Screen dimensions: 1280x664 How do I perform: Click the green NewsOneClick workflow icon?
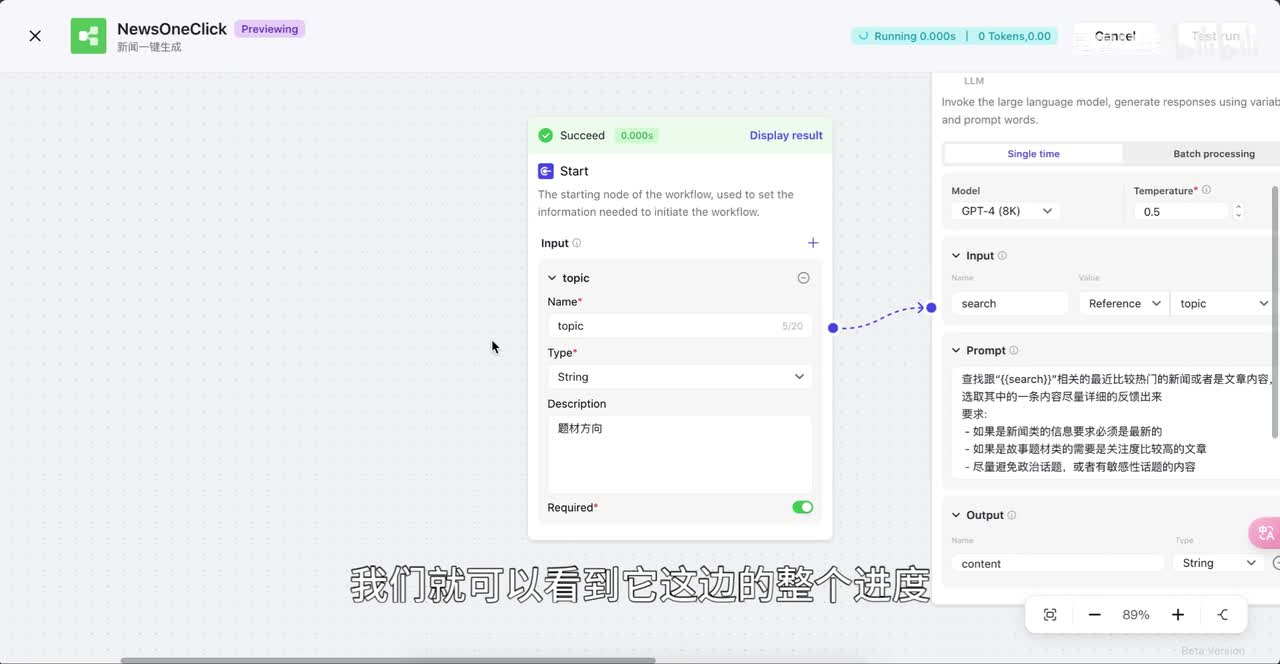tap(88, 36)
